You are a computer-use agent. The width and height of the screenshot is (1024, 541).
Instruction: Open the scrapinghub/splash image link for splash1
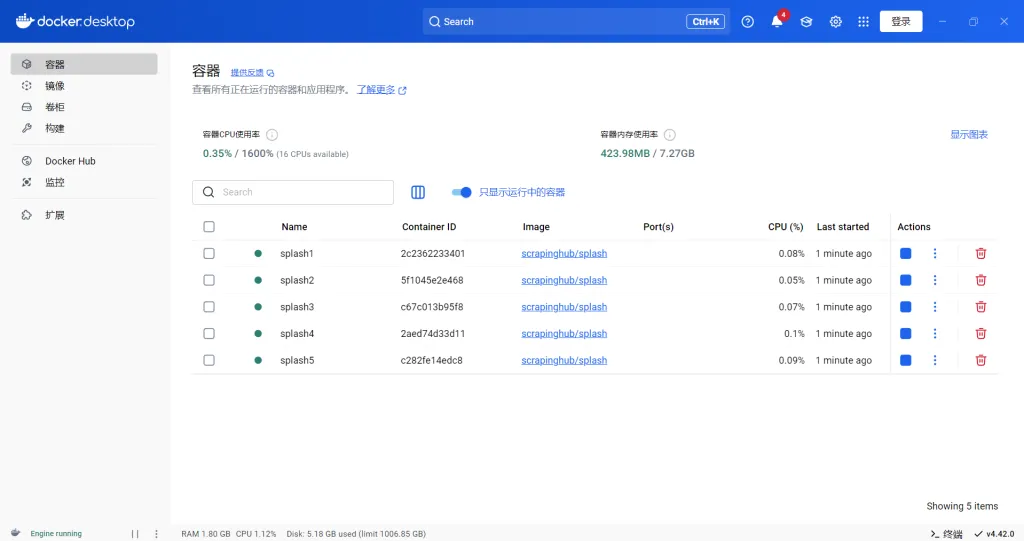[564, 254]
